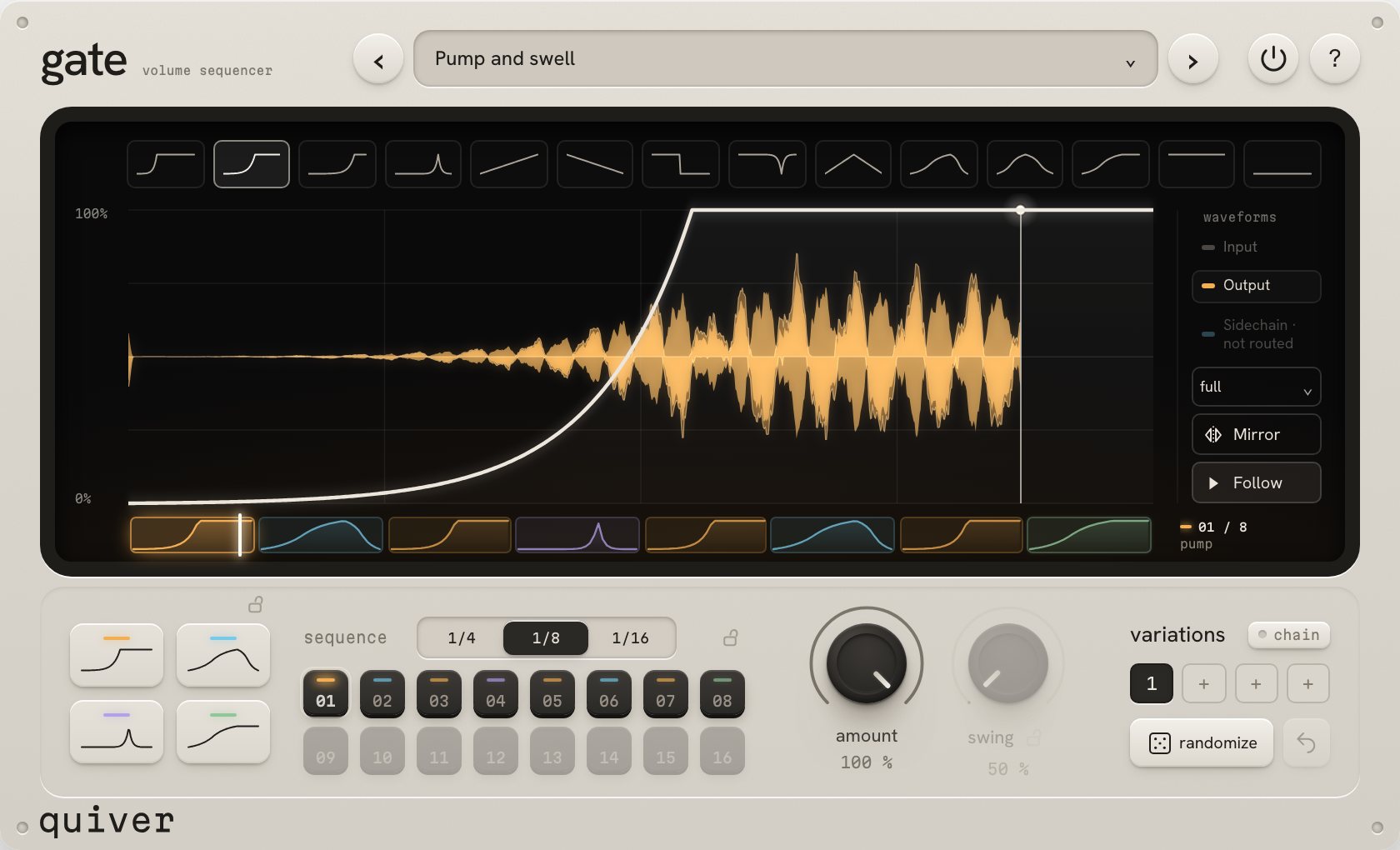Select the inverted dip shape preset
The width and height of the screenshot is (1400, 850).
tap(767, 164)
